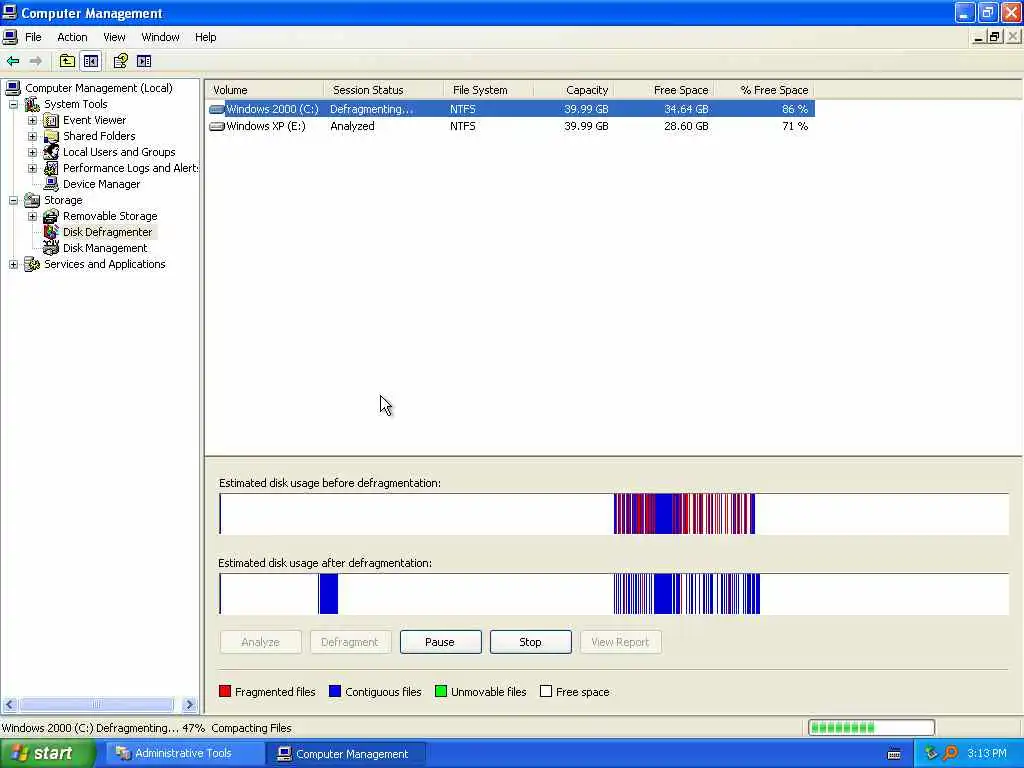Click the green defragmentation progress bar
The height and width of the screenshot is (768, 1024).
point(871,728)
